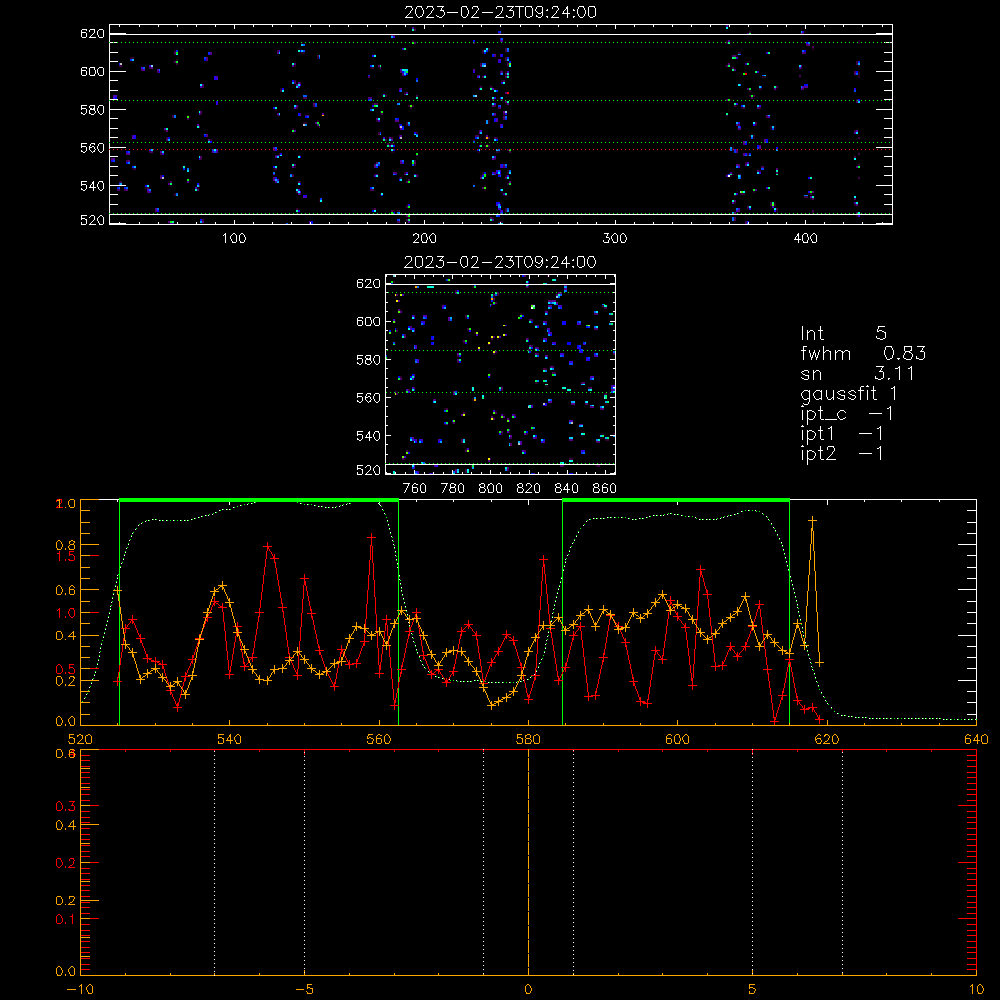
Task: Click x-axis label 540 on profile plot
Action: point(230,739)
